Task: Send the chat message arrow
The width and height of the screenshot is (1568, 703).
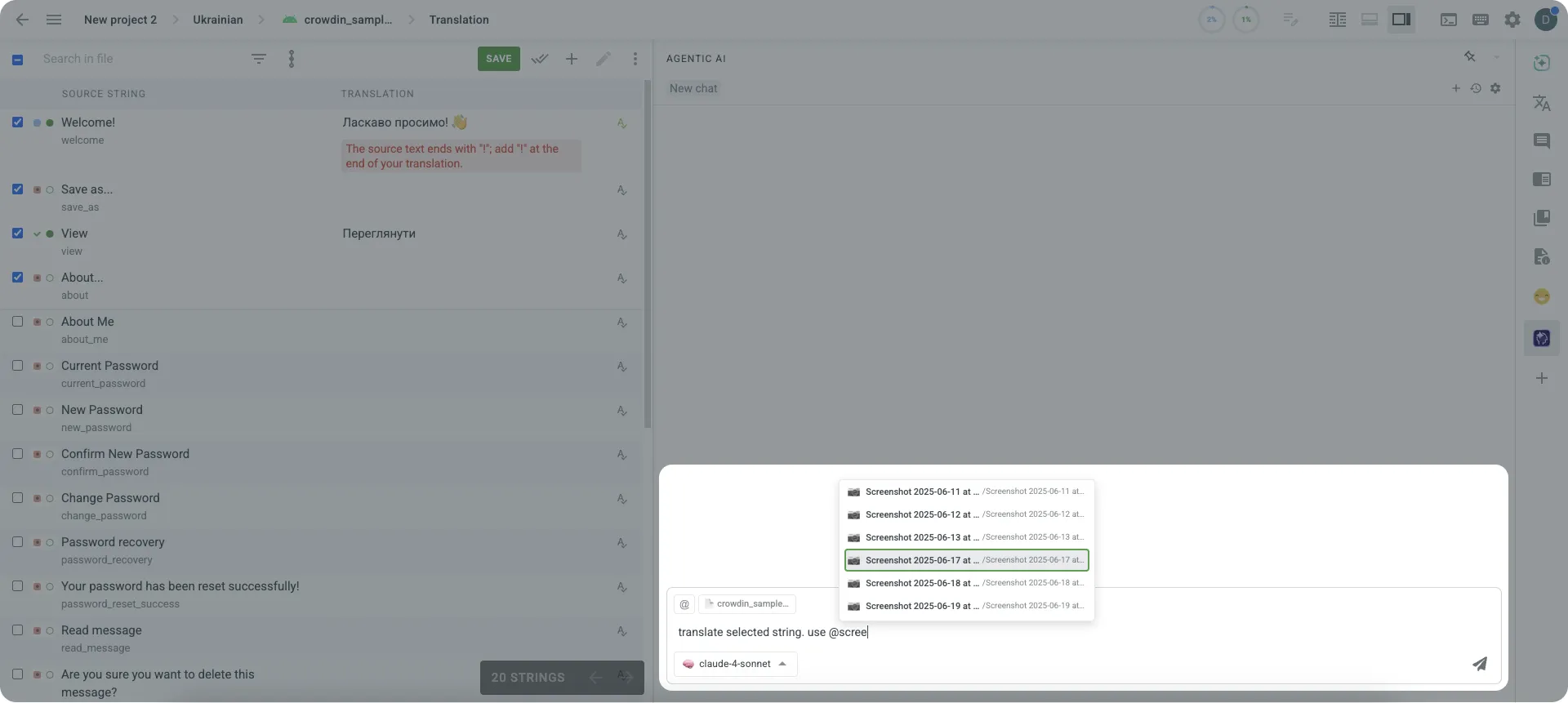Action: pyautogui.click(x=1480, y=664)
